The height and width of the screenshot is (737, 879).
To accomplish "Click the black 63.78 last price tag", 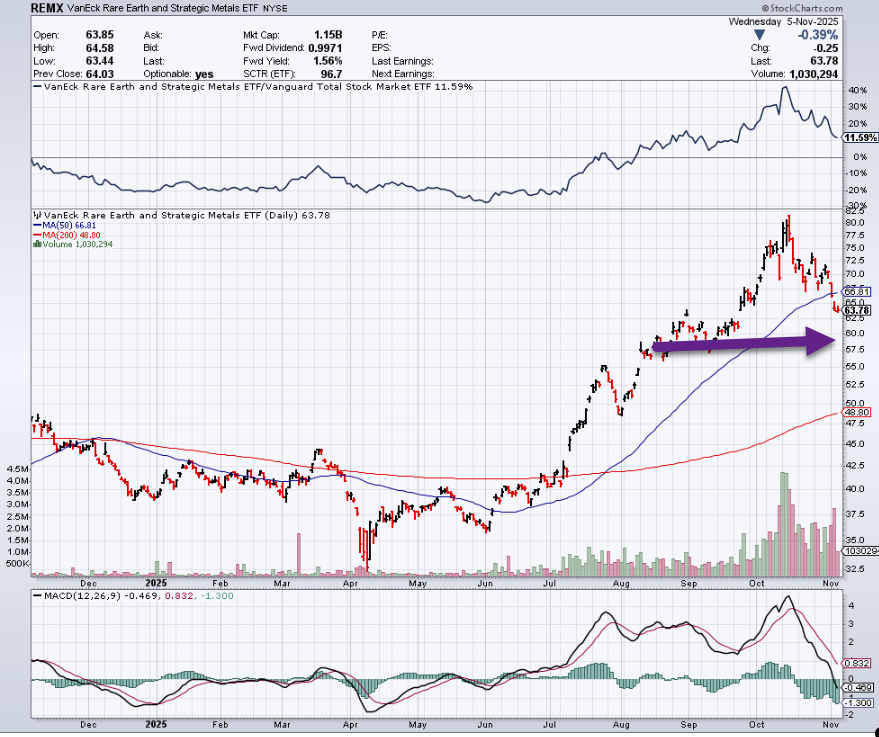I will pos(858,310).
